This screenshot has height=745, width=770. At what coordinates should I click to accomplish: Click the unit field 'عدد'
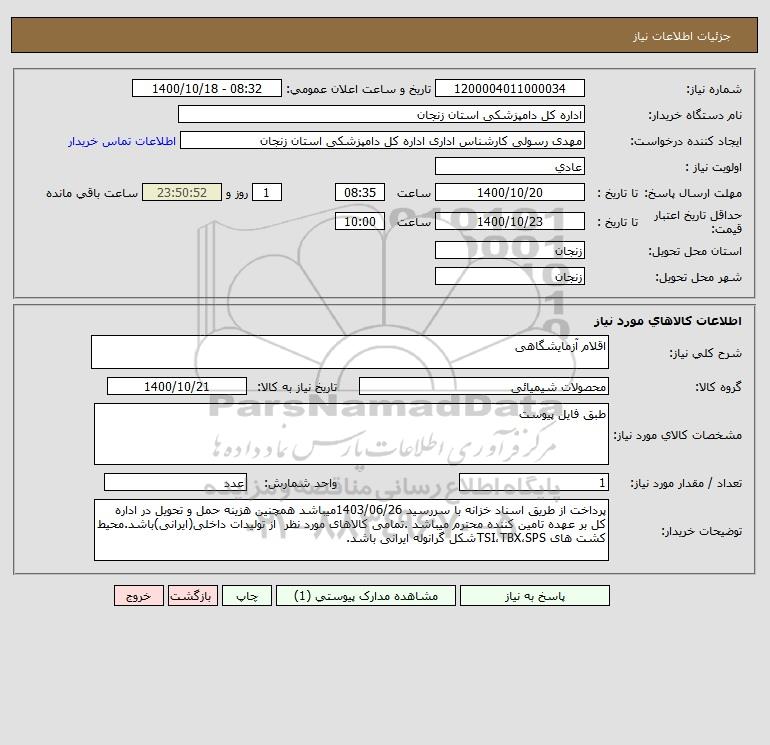175,482
